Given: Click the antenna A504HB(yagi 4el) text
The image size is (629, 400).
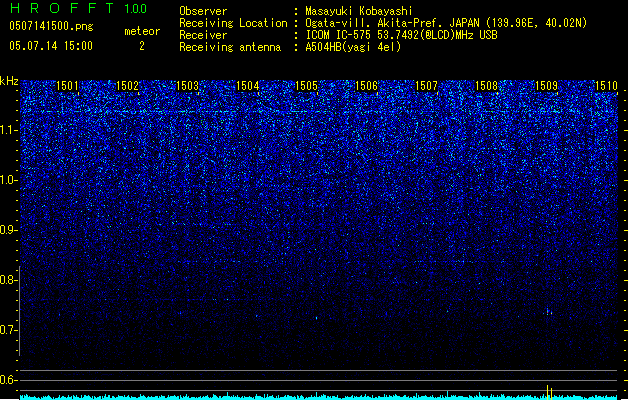Looking at the screenshot, I should (x=353, y=47).
